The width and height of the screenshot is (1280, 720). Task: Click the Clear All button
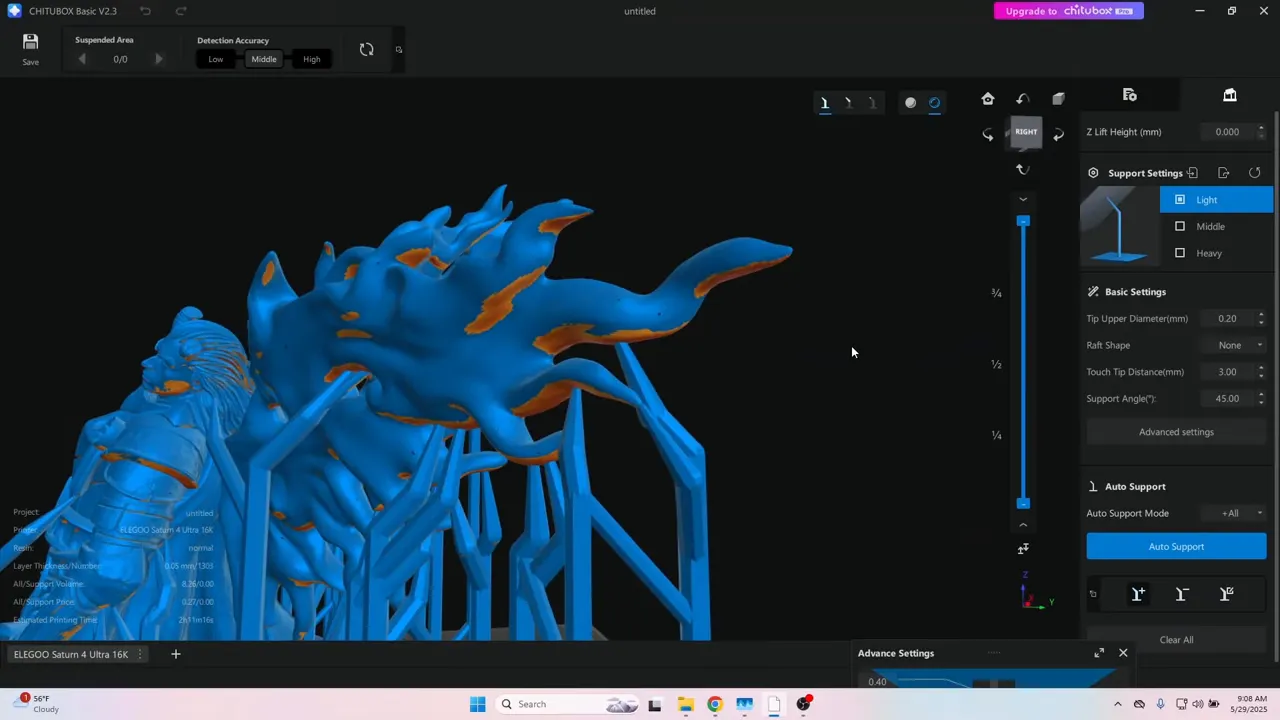(1176, 640)
